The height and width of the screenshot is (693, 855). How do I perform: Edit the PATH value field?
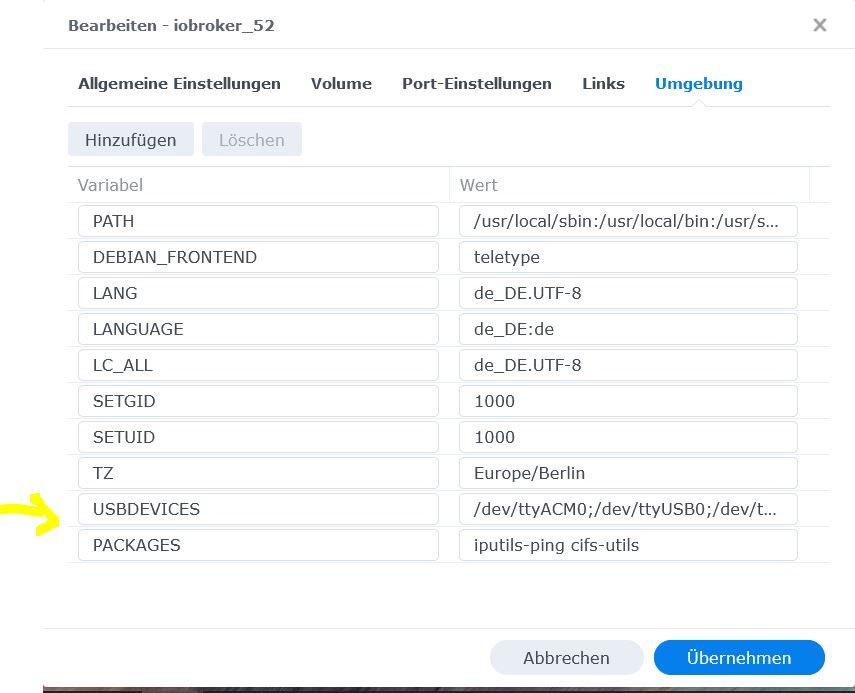click(x=628, y=221)
